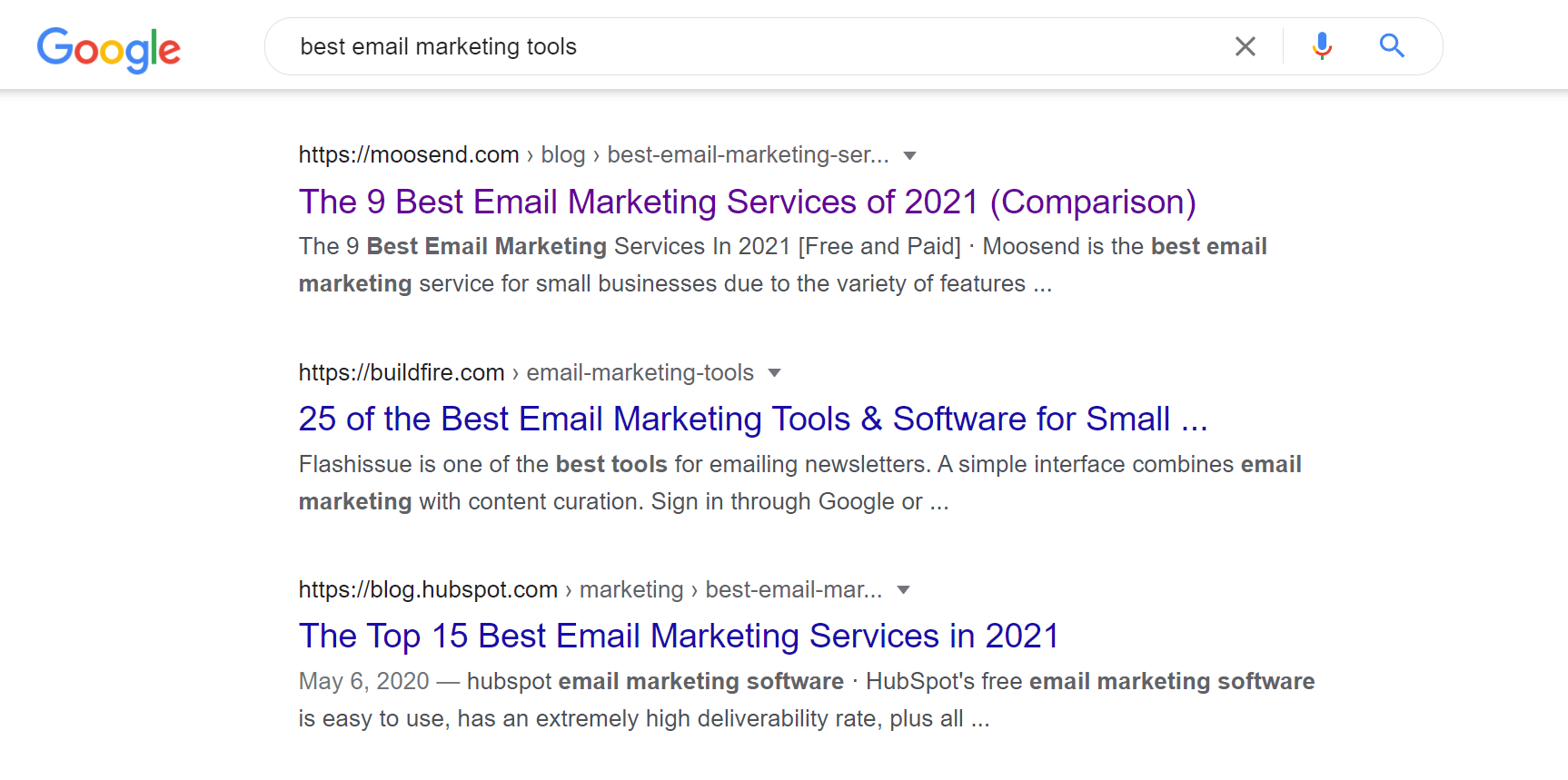The image size is (1568, 780).
Task: Clear the search query using the X icon
Action: (x=1245, y=45)
